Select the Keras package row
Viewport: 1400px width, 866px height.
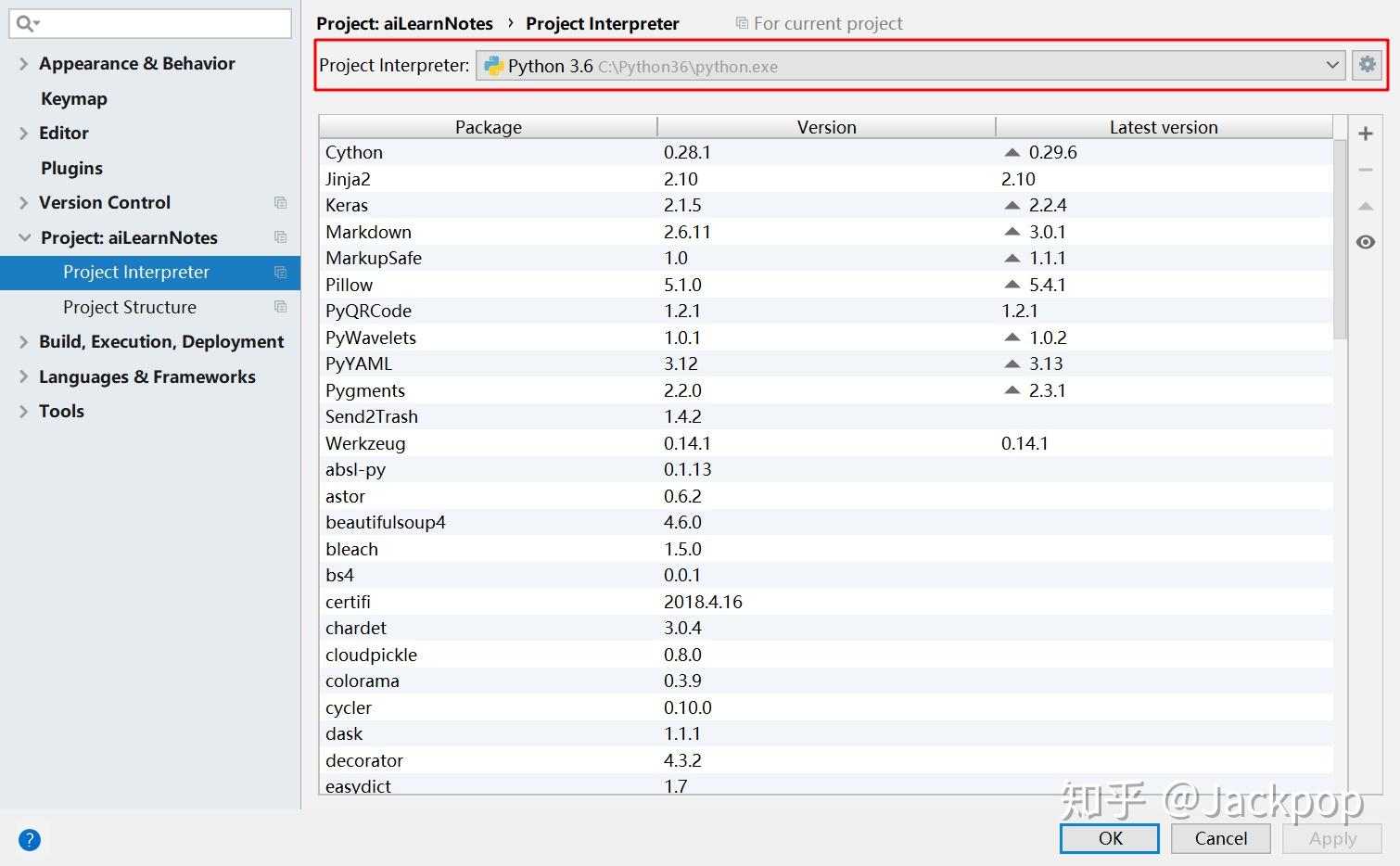coord(825,205)
